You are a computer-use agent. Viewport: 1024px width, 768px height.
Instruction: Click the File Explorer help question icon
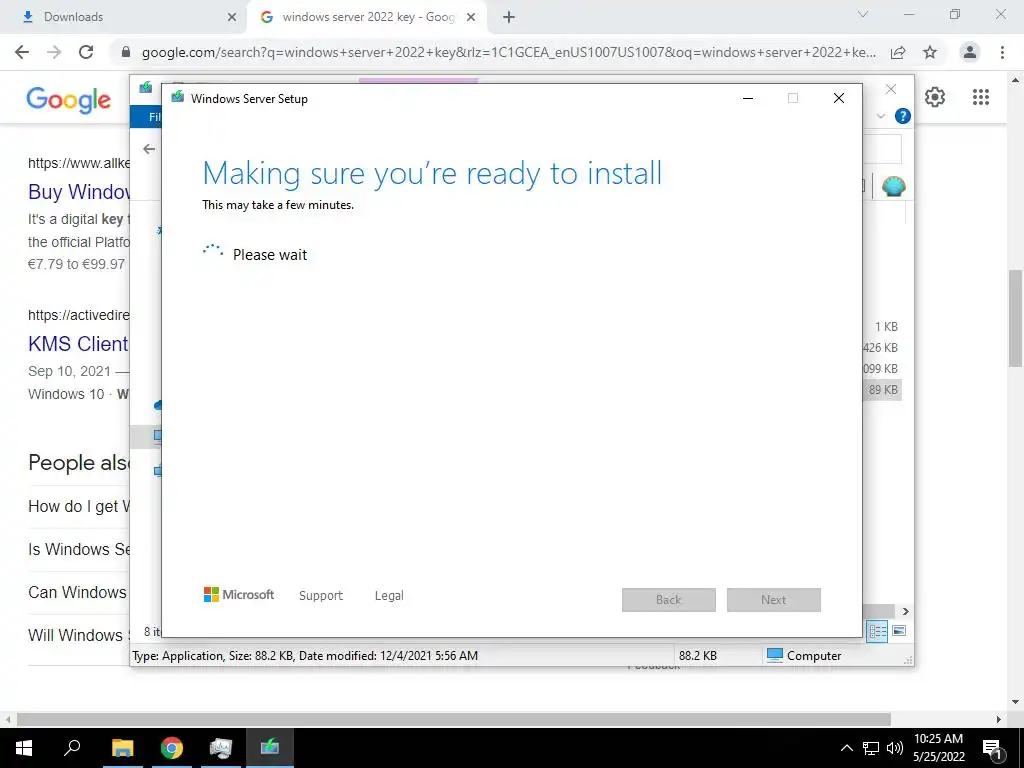pos(903,116)
